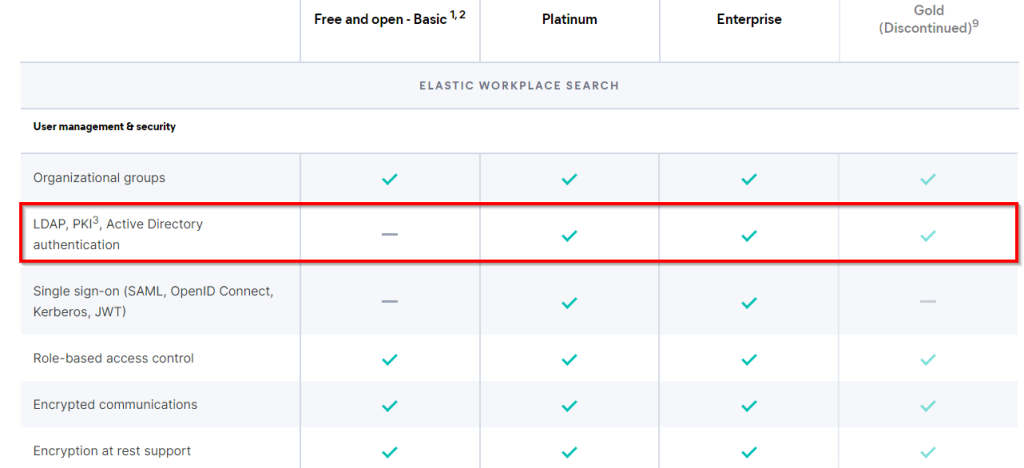The image size is (1024, 468).
Task: Click Role-based access control checkmark under Basic
Action: (390, 359)
